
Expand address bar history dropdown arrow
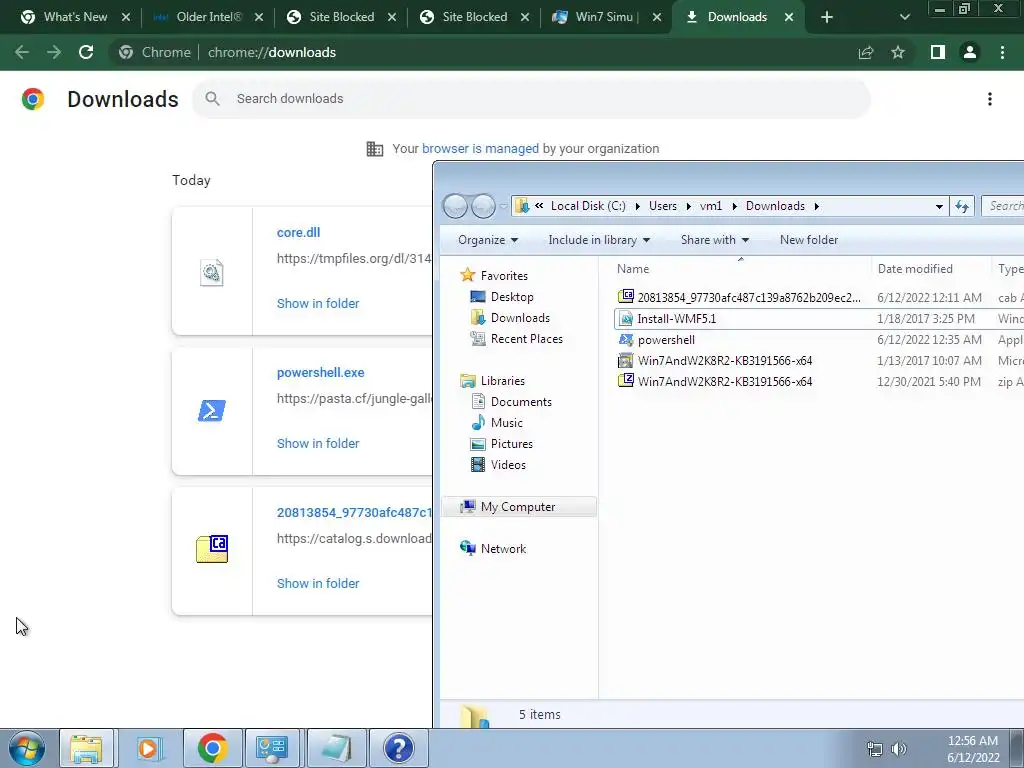(939, 206)
